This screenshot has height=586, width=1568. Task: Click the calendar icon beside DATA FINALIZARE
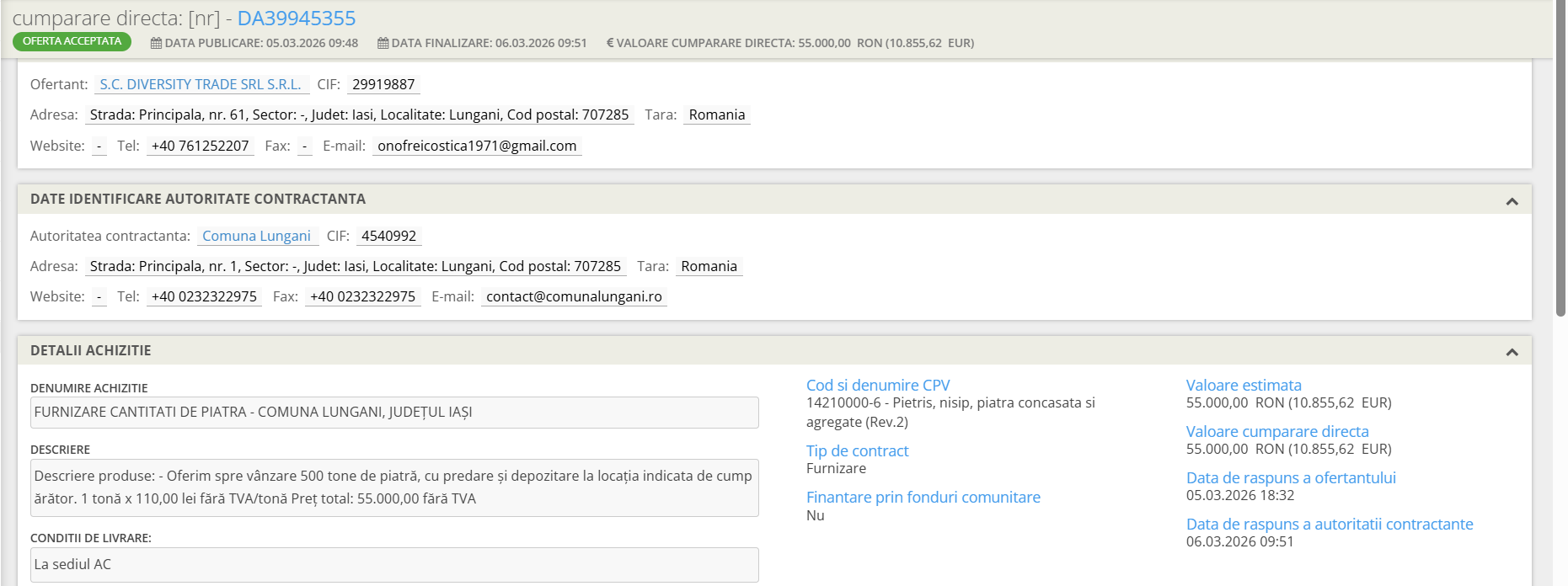point(383,43)
